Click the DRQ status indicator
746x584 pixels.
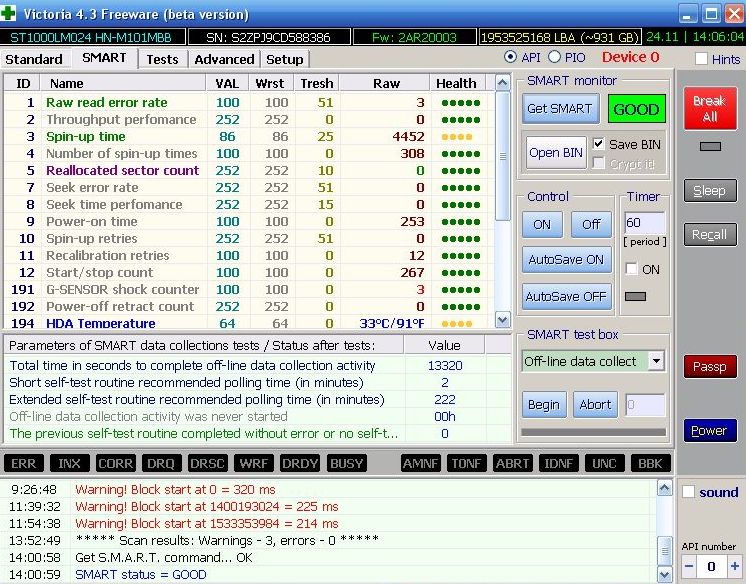[x=161, y=463]
